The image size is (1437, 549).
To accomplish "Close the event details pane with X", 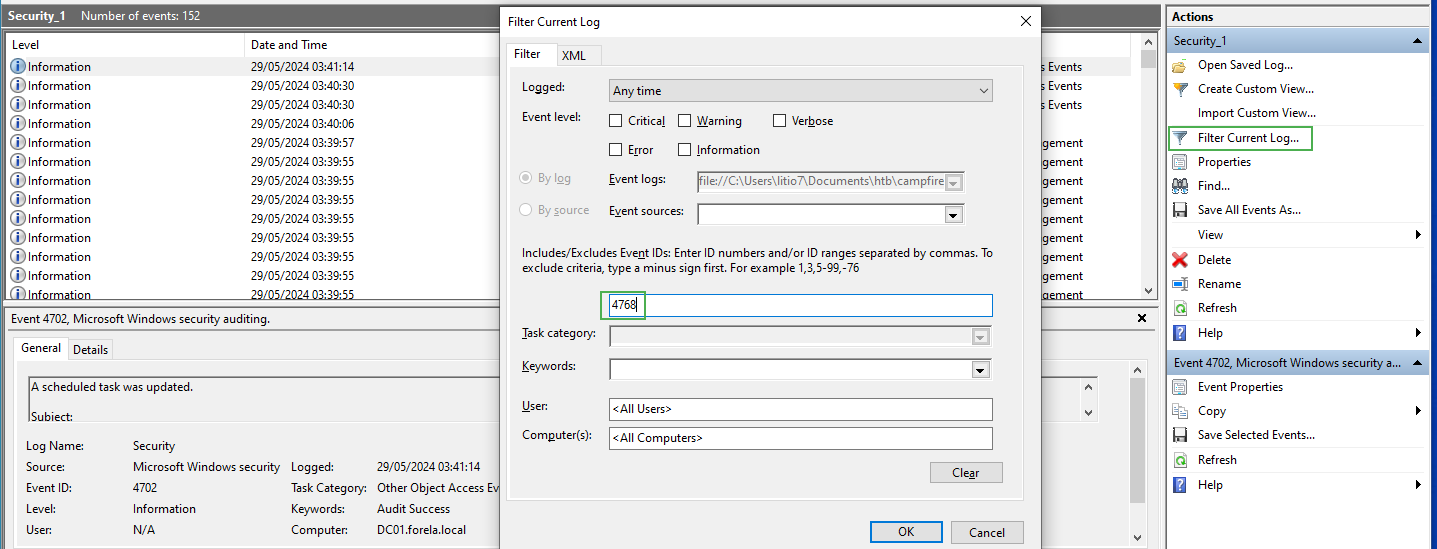I will (x=1142, y=318).
